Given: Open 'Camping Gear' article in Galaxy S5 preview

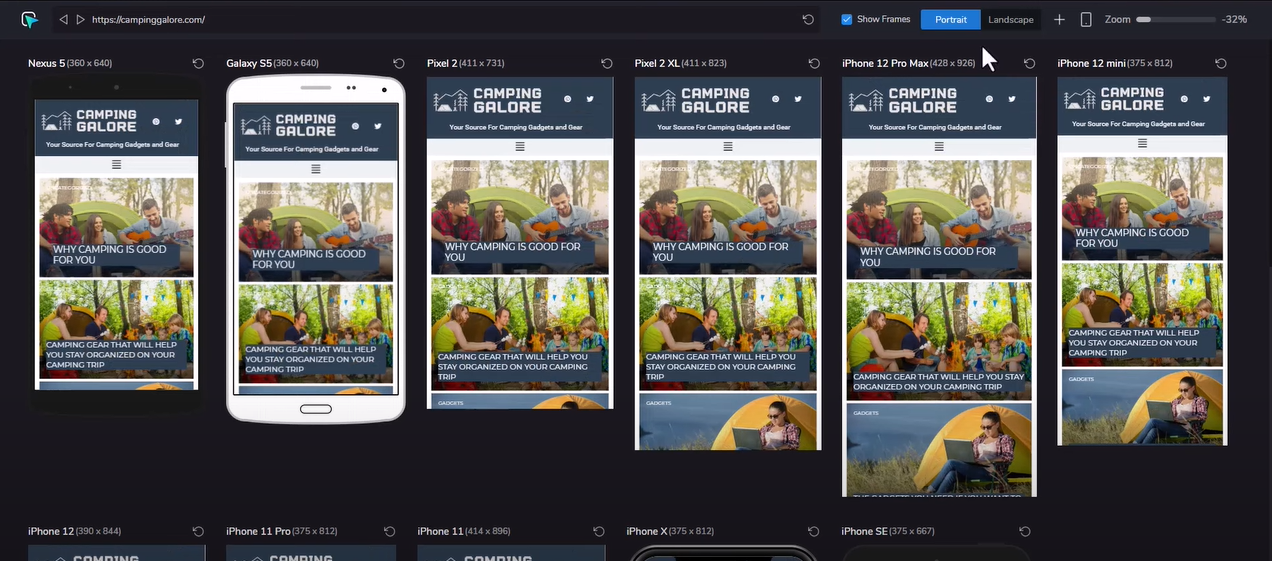Looking at the screenshot, I should (316, 333).
